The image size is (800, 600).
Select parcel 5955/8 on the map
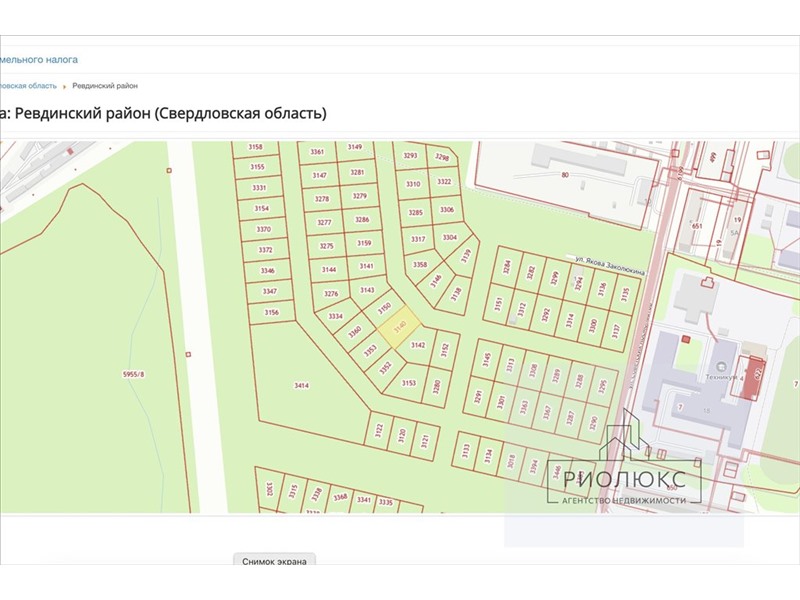coord(133,374)
